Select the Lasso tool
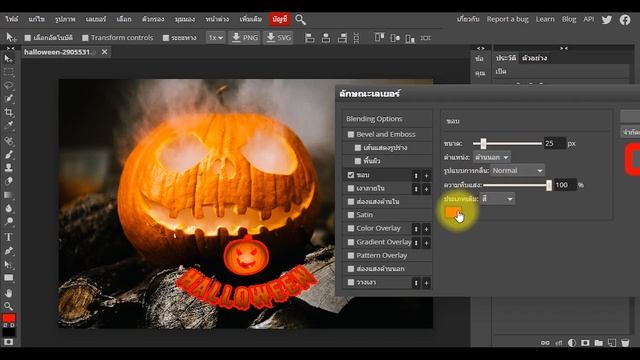This screenshot has width=640, height=360. [x=8, y=85]
